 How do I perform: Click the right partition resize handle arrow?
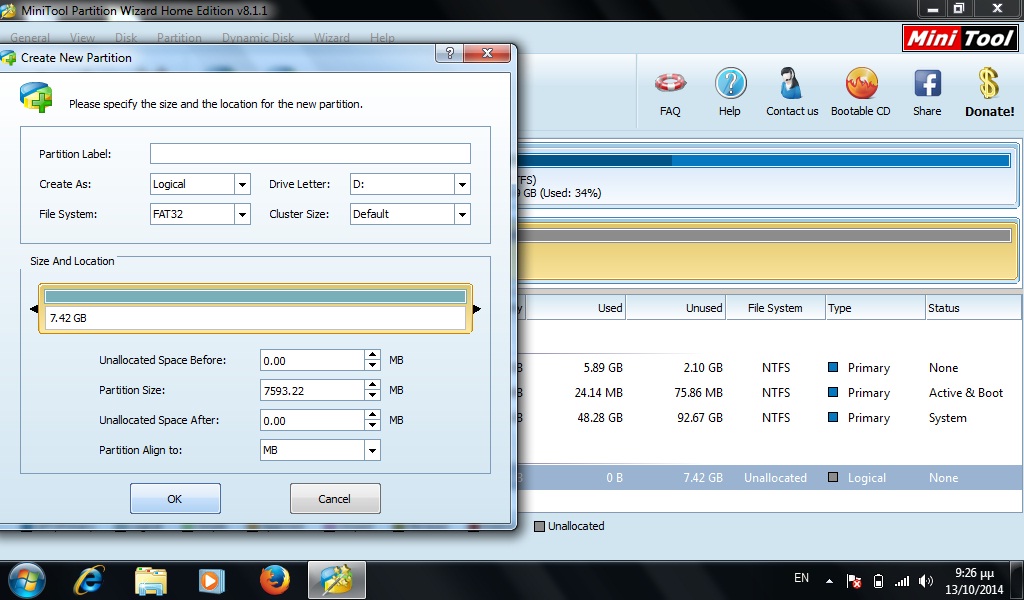[477, 309]
